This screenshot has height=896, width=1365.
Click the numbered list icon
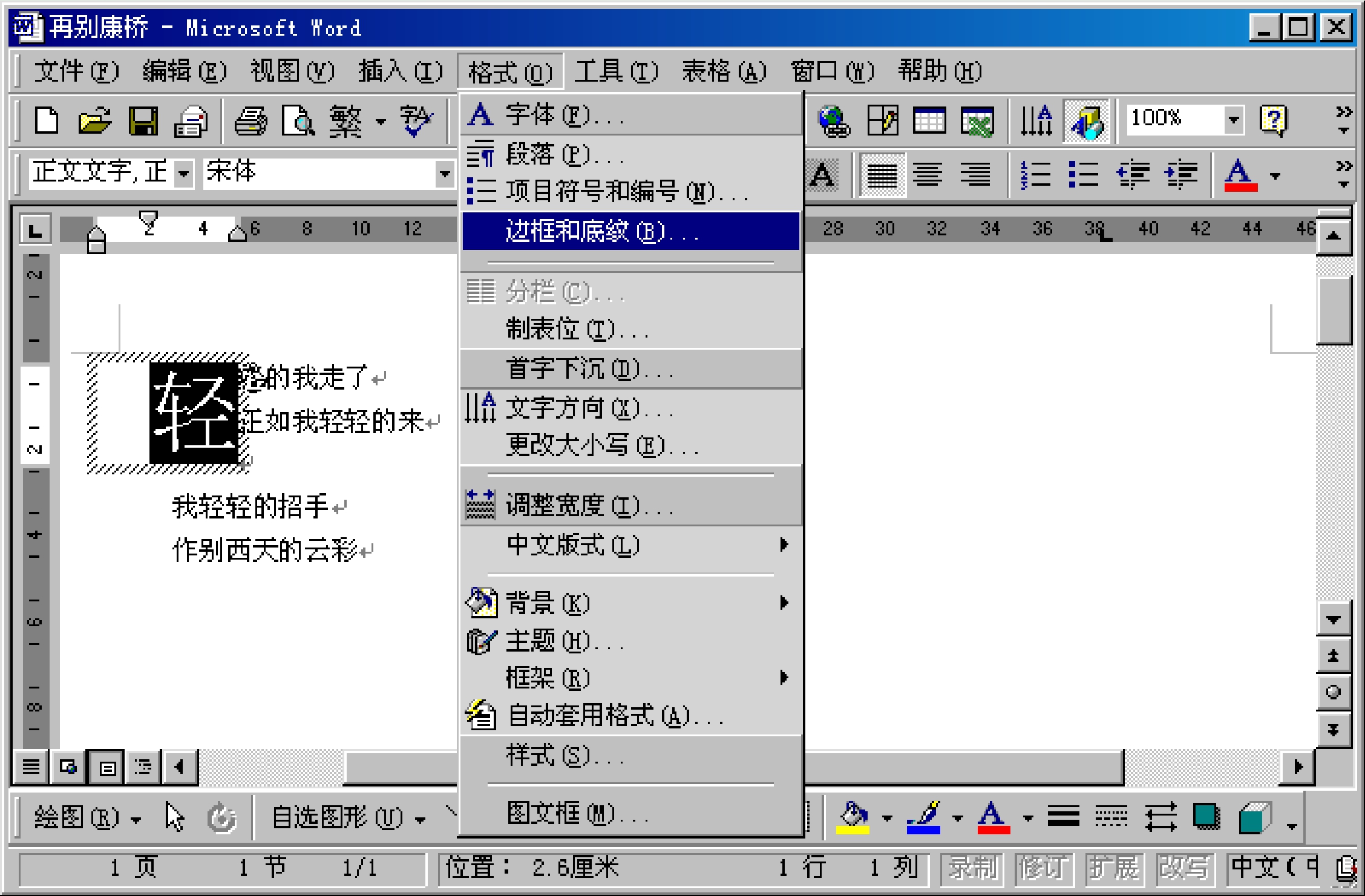point(1036,175)
